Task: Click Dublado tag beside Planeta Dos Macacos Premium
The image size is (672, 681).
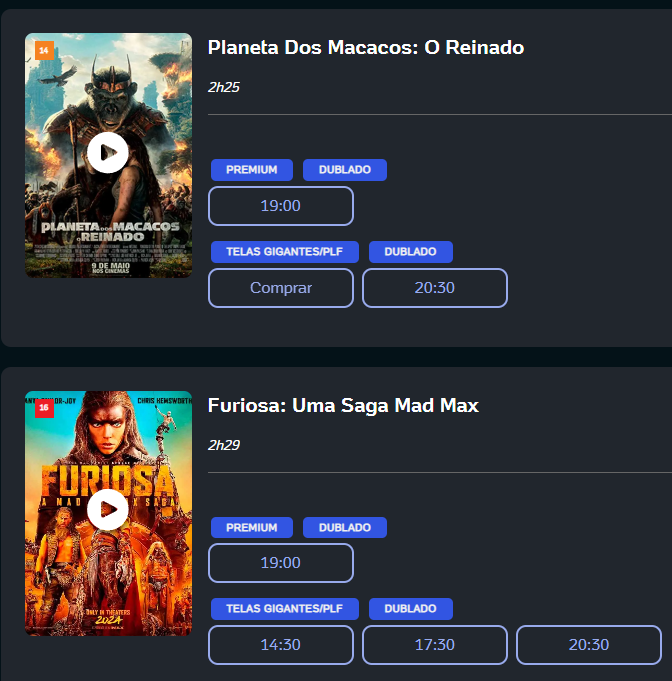Action: [x=344, y=170]
